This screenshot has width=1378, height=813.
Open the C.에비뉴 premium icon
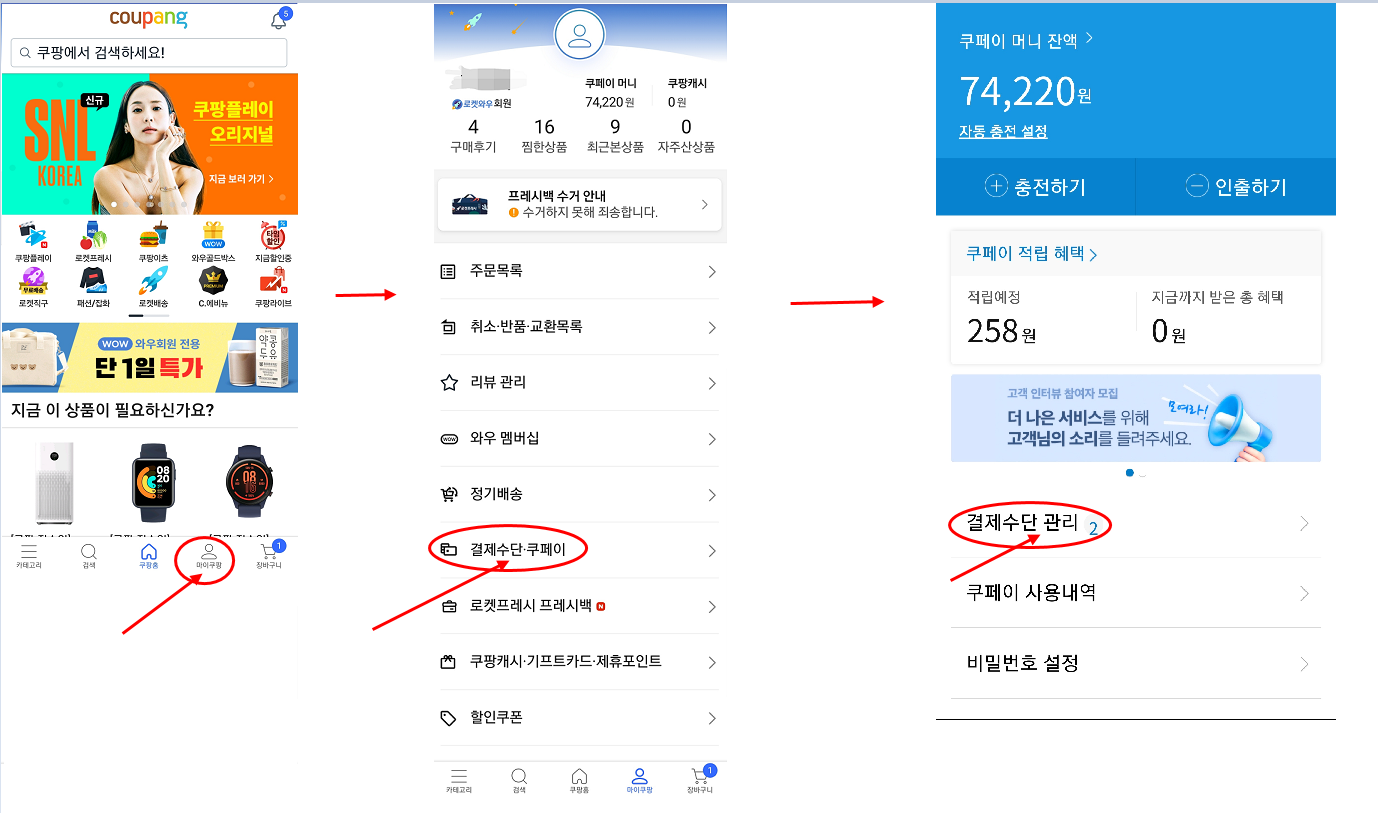213,287
